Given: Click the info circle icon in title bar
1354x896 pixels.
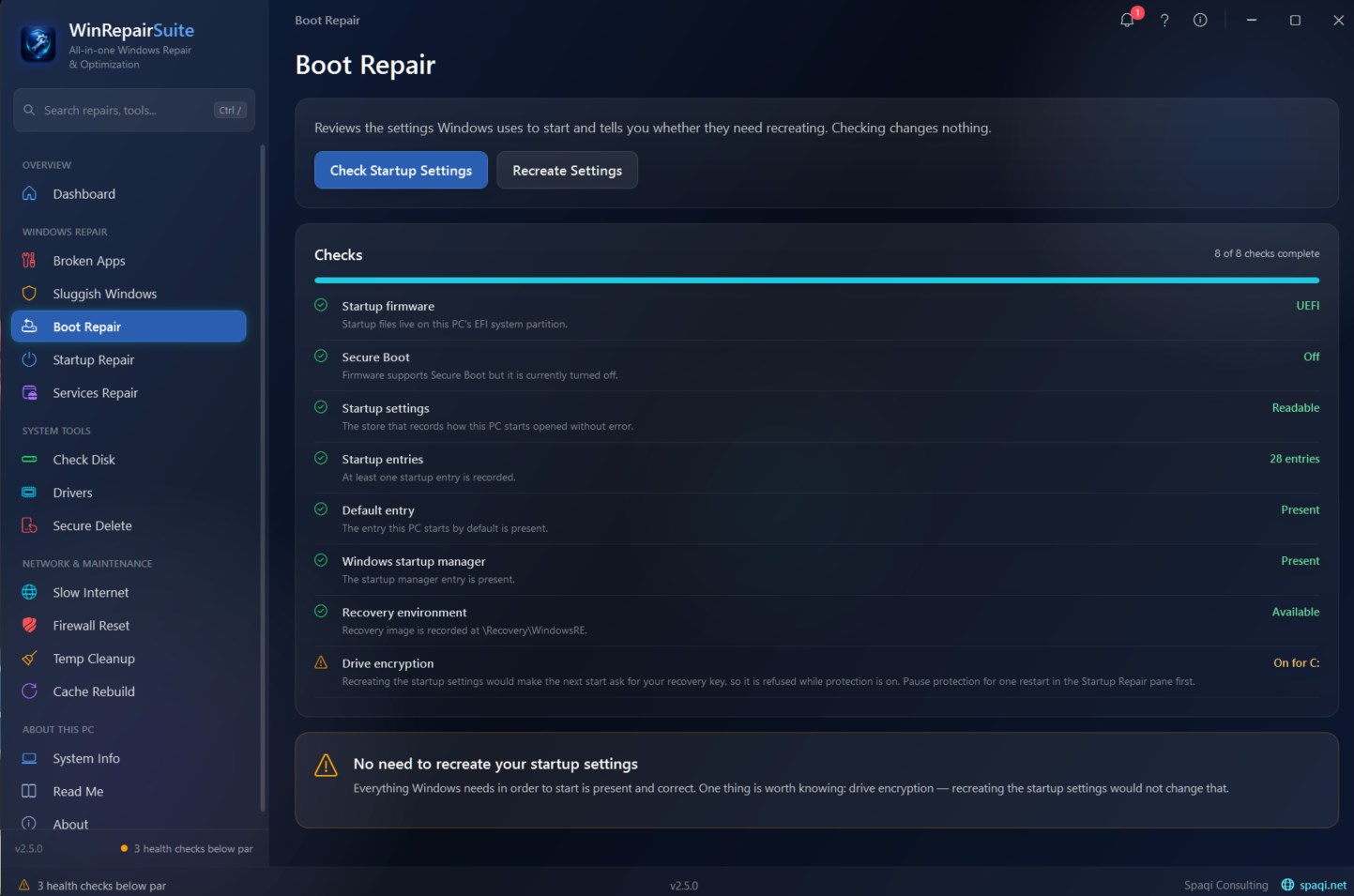Looking at the screenshot, I should 1200,20.
